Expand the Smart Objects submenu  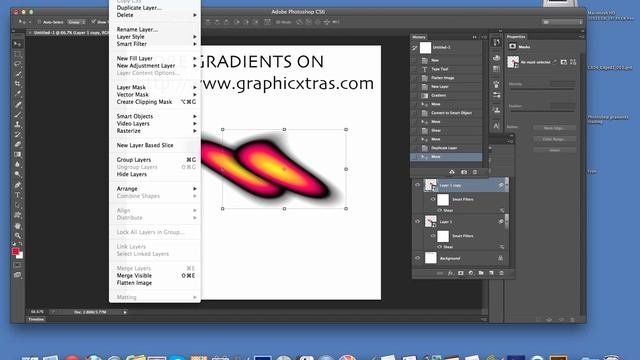coord(155,116)
